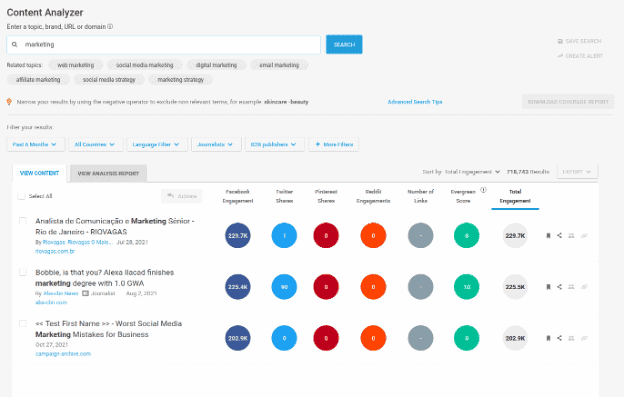The height and width of the screenshot is (398, 624).
Task: Select 'marketing strategy' related topic chip
Action: 181,80
